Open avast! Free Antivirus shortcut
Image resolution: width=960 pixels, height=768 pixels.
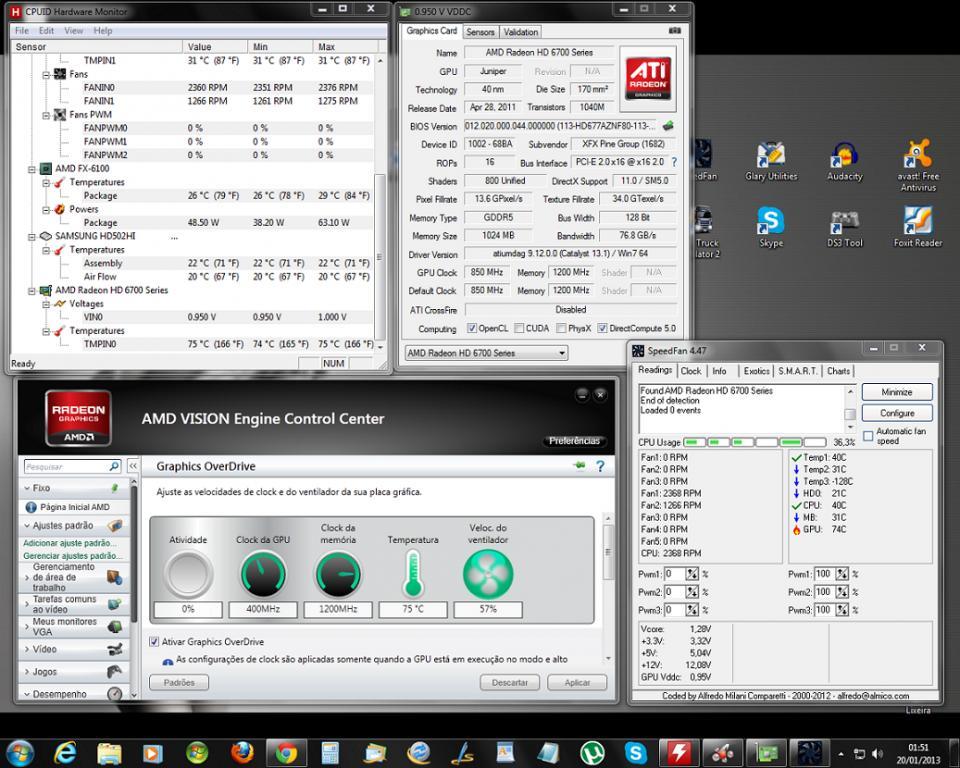(x=918, y=165)
